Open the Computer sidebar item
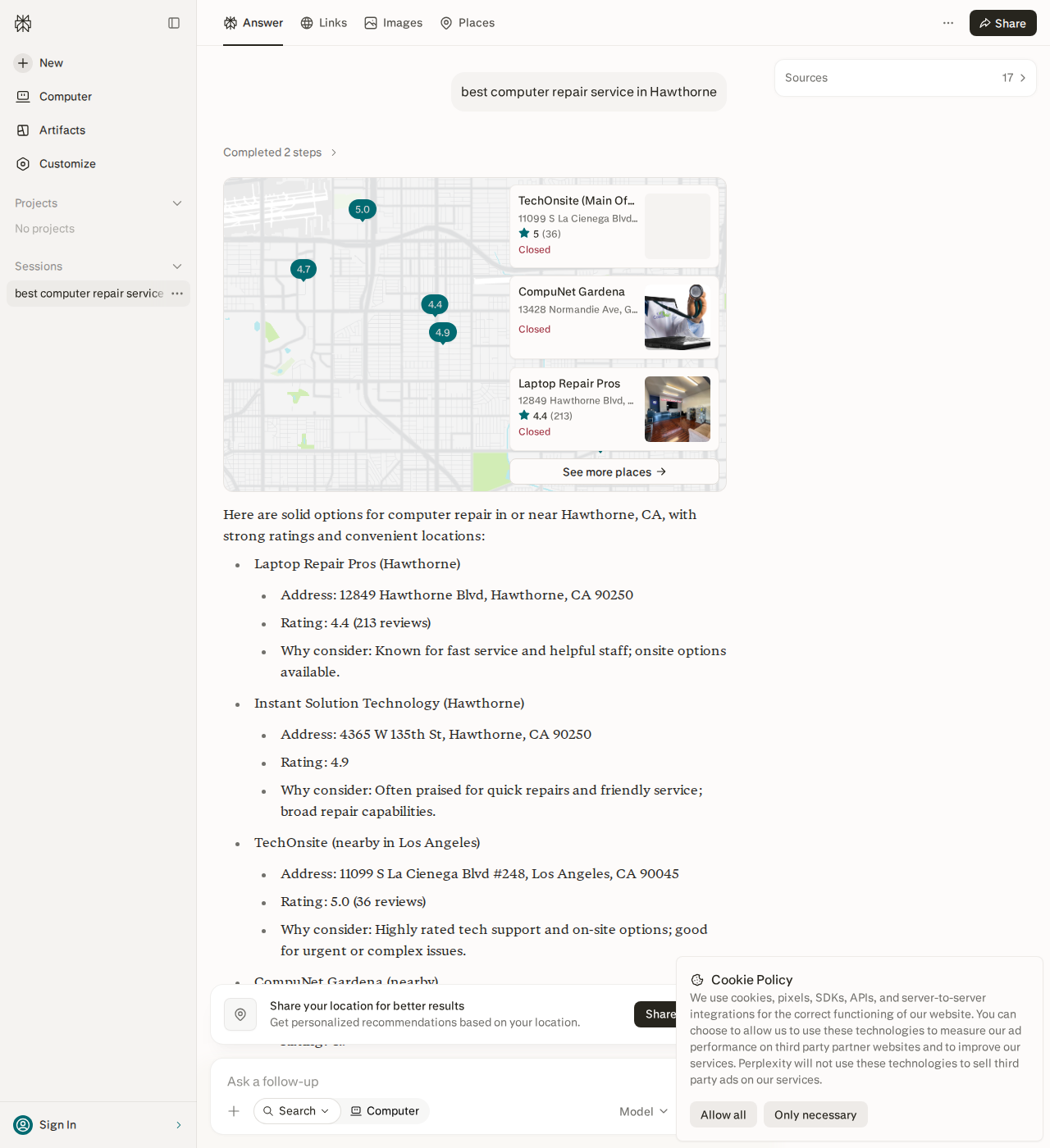The height and width of the screenshot is (1148, 1050). click(53, 97)
